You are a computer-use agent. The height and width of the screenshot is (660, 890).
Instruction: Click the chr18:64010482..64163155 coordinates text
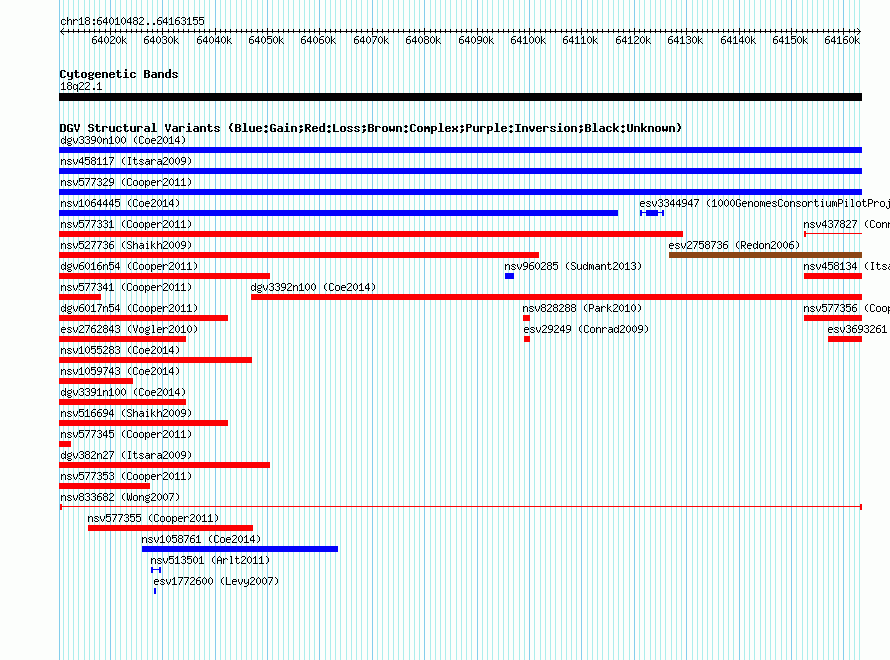(x=132, y=21)
